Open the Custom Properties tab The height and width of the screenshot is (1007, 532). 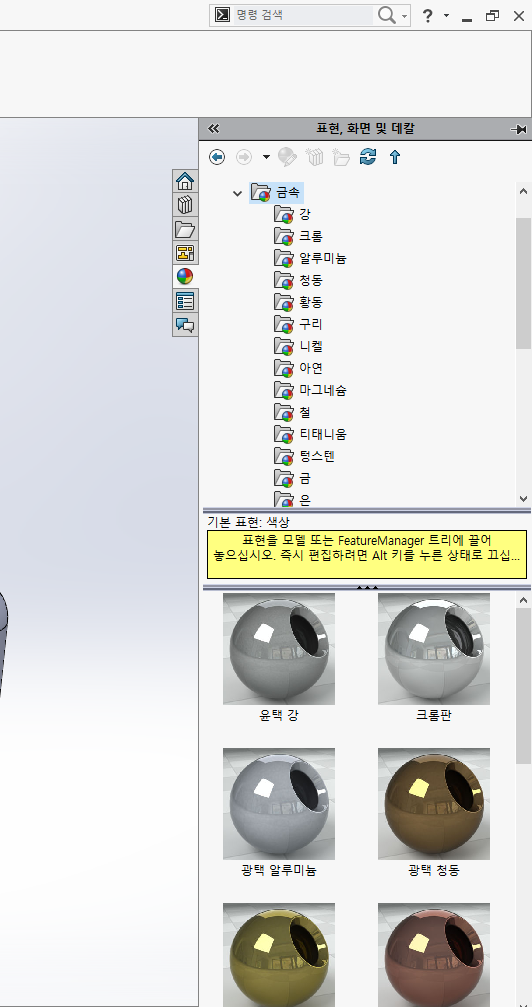tap(185, 301)
